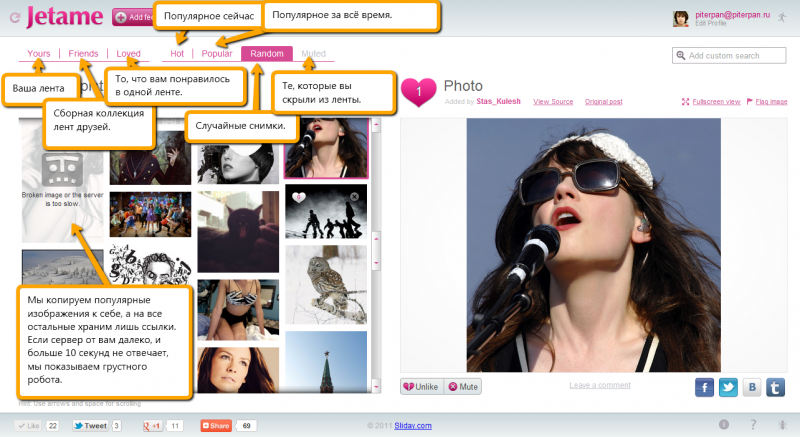Viewport: 800px width, 437px height.
Task: Switch to the Yours tab
Action: (39, 54)
